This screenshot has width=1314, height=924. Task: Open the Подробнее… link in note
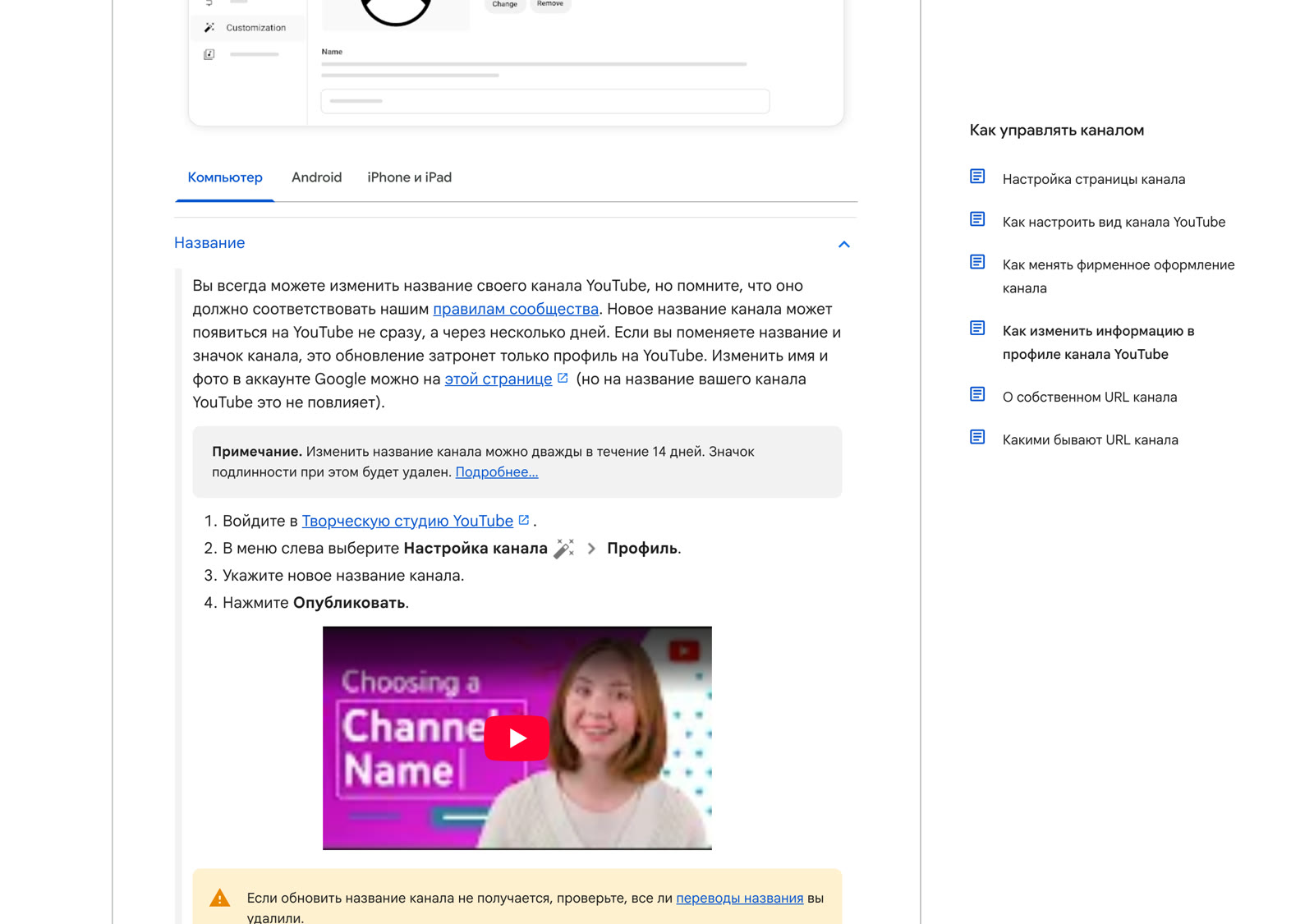click(x=497, y=472)
